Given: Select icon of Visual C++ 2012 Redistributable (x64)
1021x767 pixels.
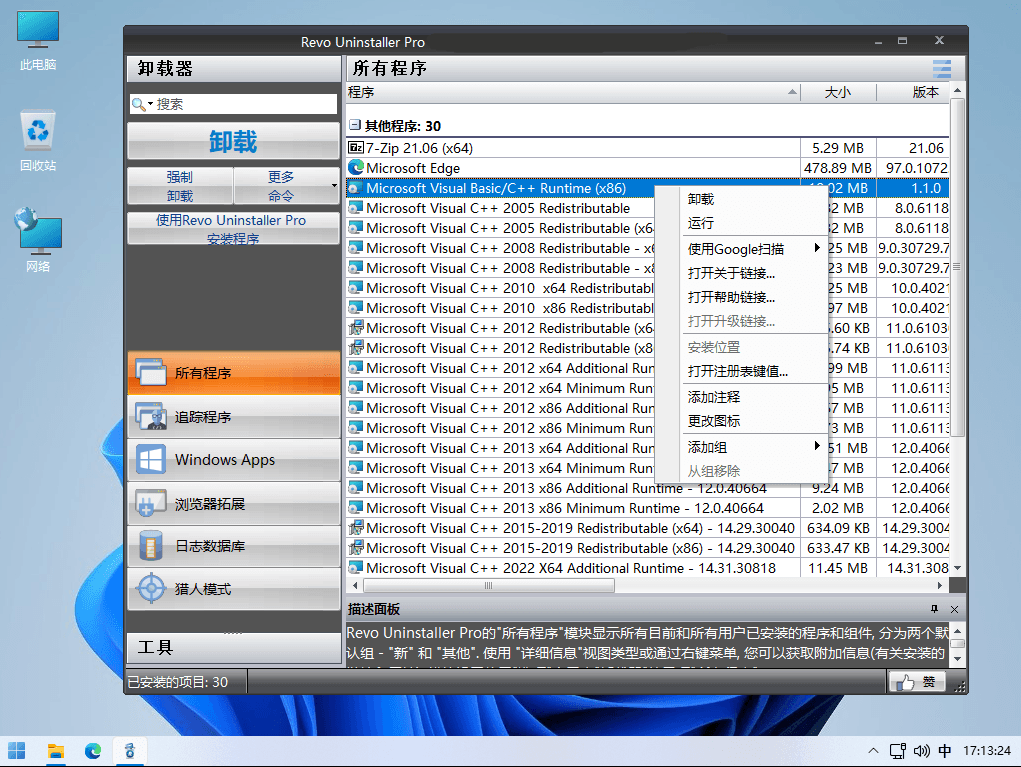Looking at the screenshot, I should (356, 328).
